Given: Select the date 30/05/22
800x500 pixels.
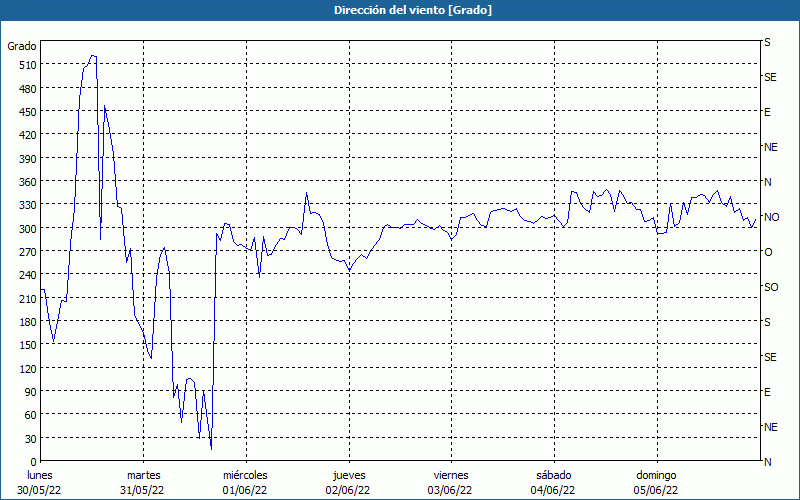Looking at the screenshot, I should pos(39,490).
